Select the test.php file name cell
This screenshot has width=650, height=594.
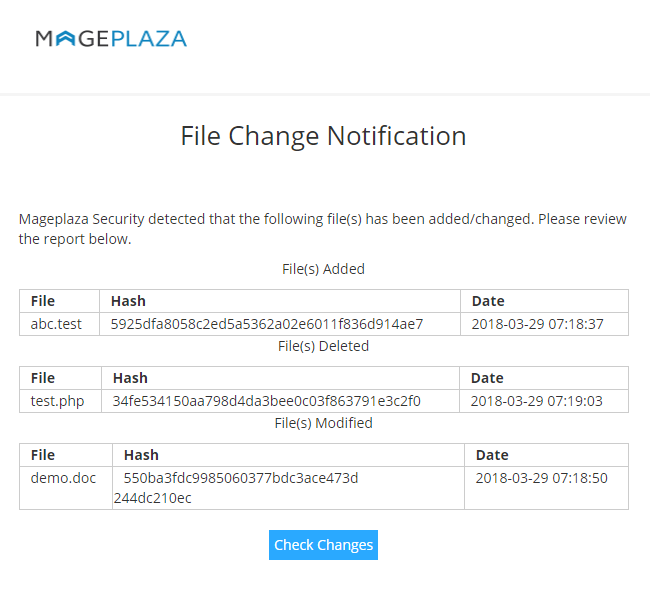coord(57,401)
